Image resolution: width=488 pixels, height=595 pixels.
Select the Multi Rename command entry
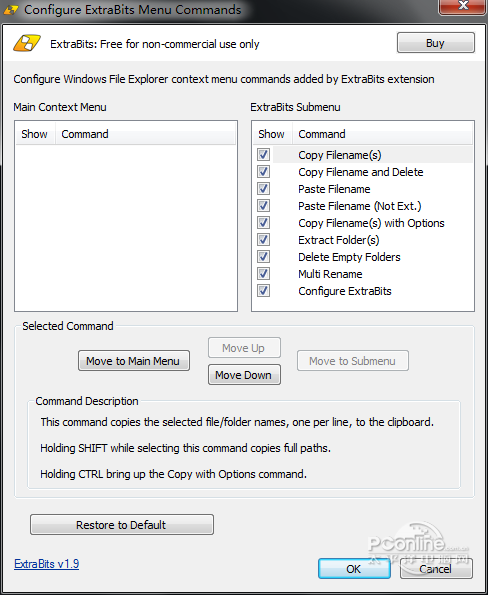(x=363, y=274)
